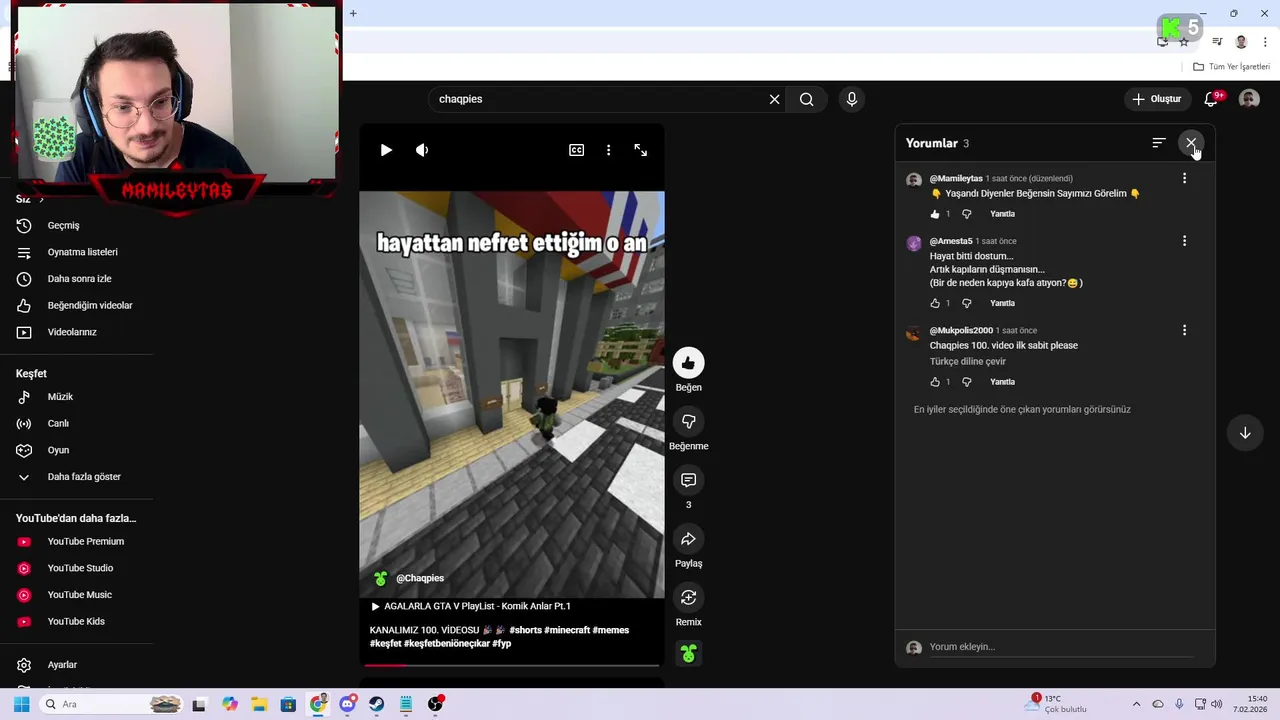Click the video progress bar

pyautogui.click(x=512, y=665)
